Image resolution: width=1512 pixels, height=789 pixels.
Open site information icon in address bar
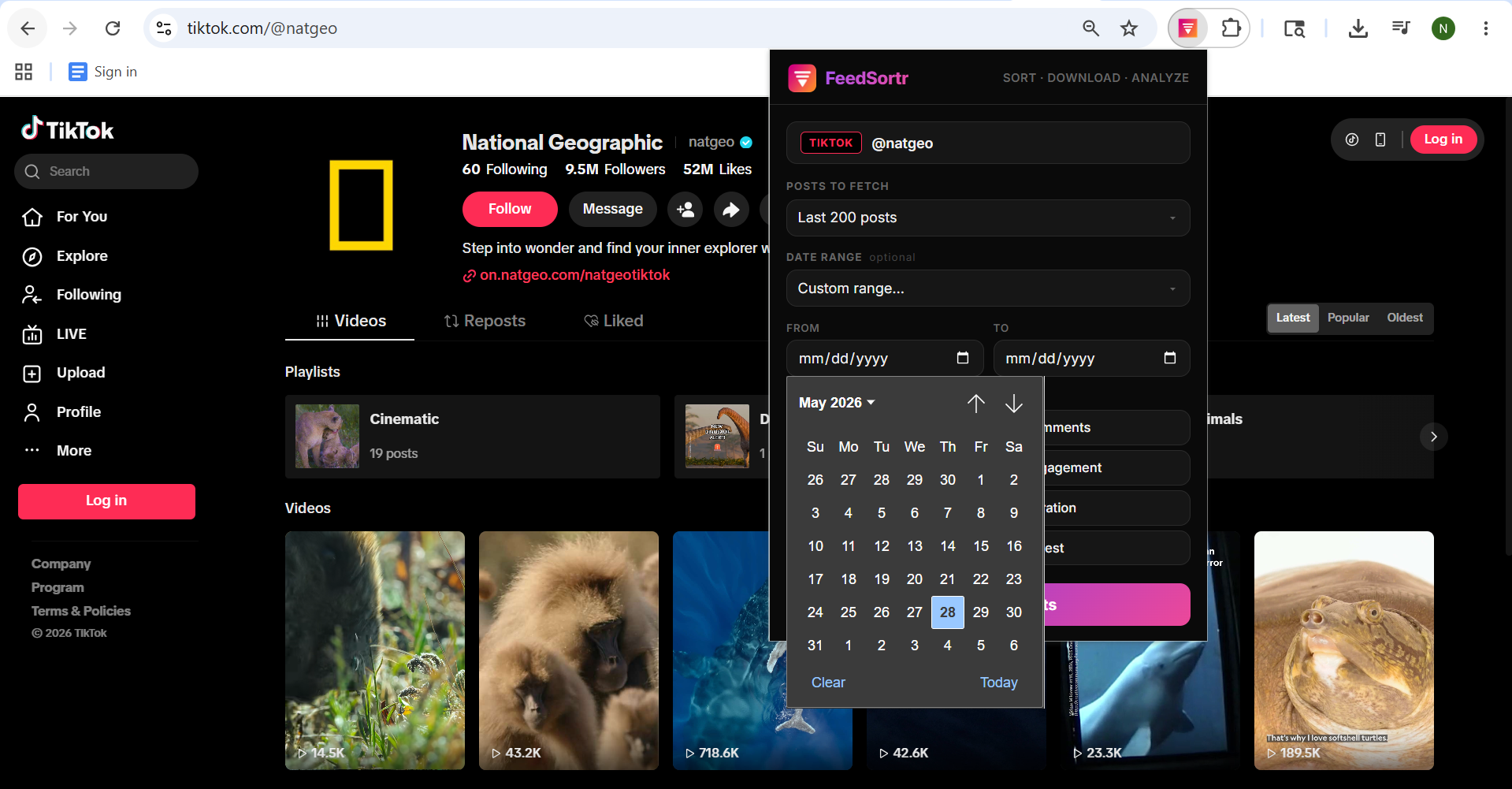coord(164,28)
